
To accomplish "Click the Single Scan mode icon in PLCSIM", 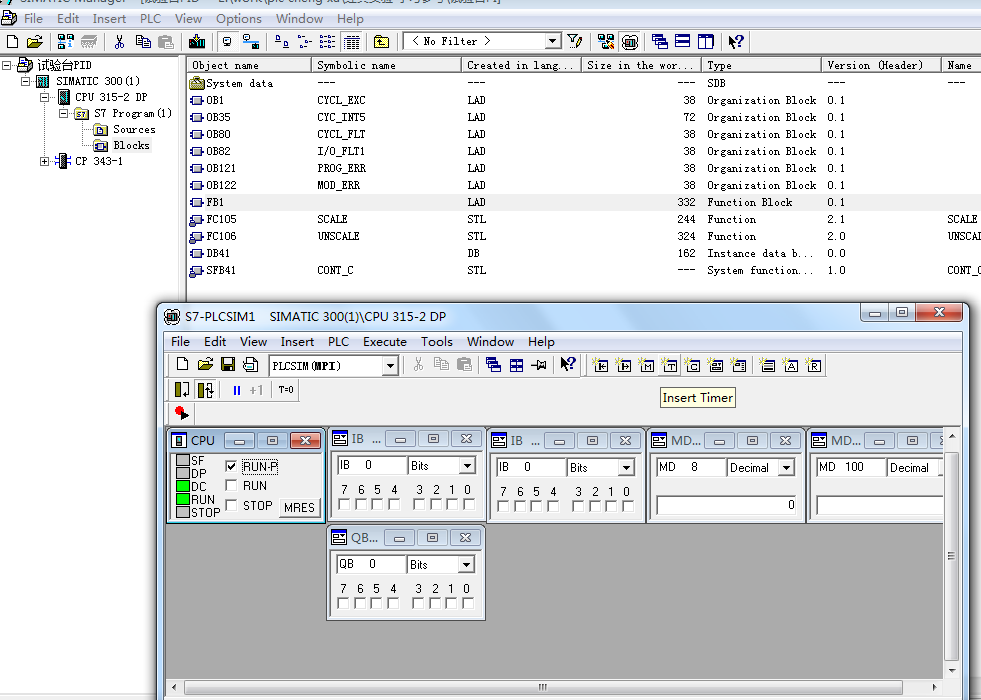I will (x=182, y=390).
